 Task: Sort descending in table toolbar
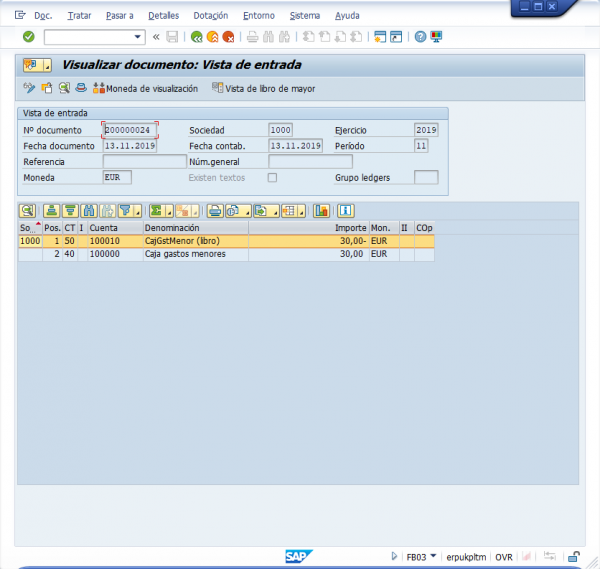point(70,211)
